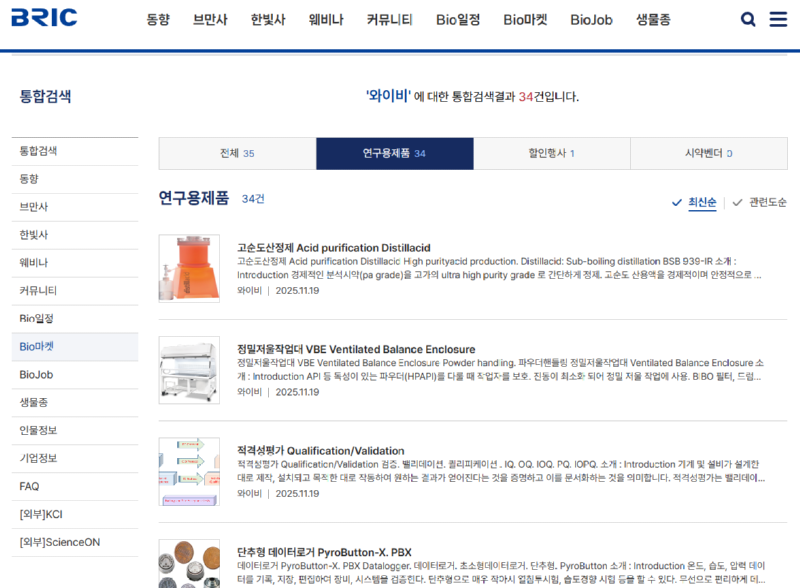This screenshot has width=800, height=588.
Task: Open the 시약벤더 tab
Action: coord(710,154)
